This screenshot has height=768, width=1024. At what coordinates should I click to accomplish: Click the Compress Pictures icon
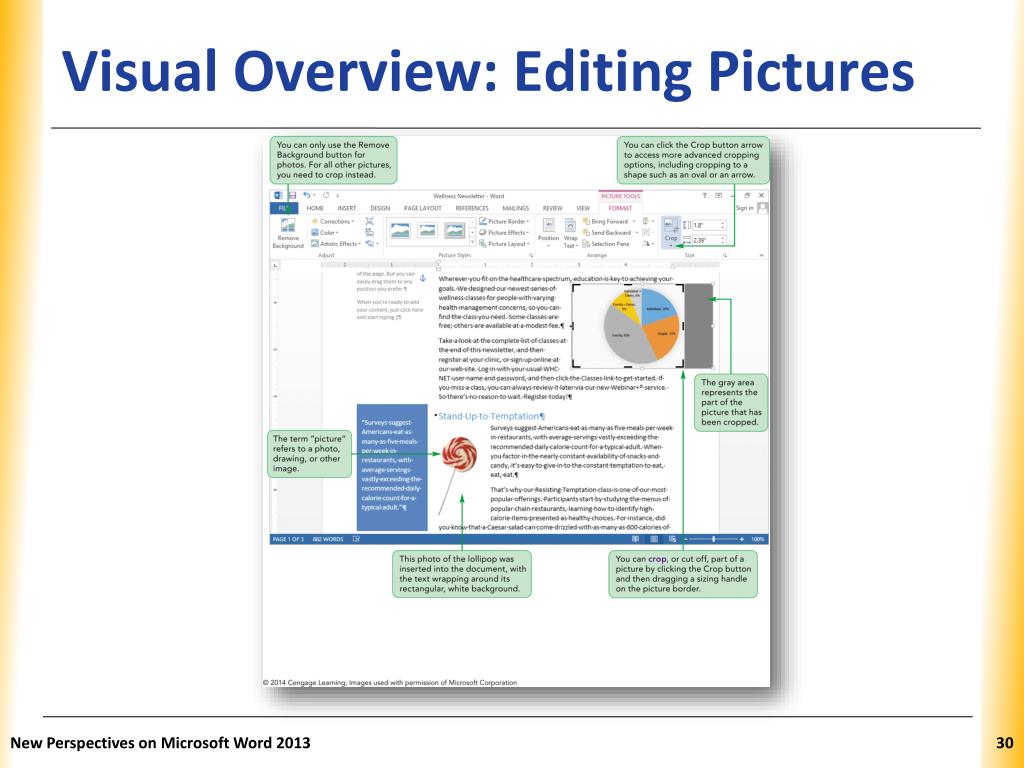click(x=370, y=221)
